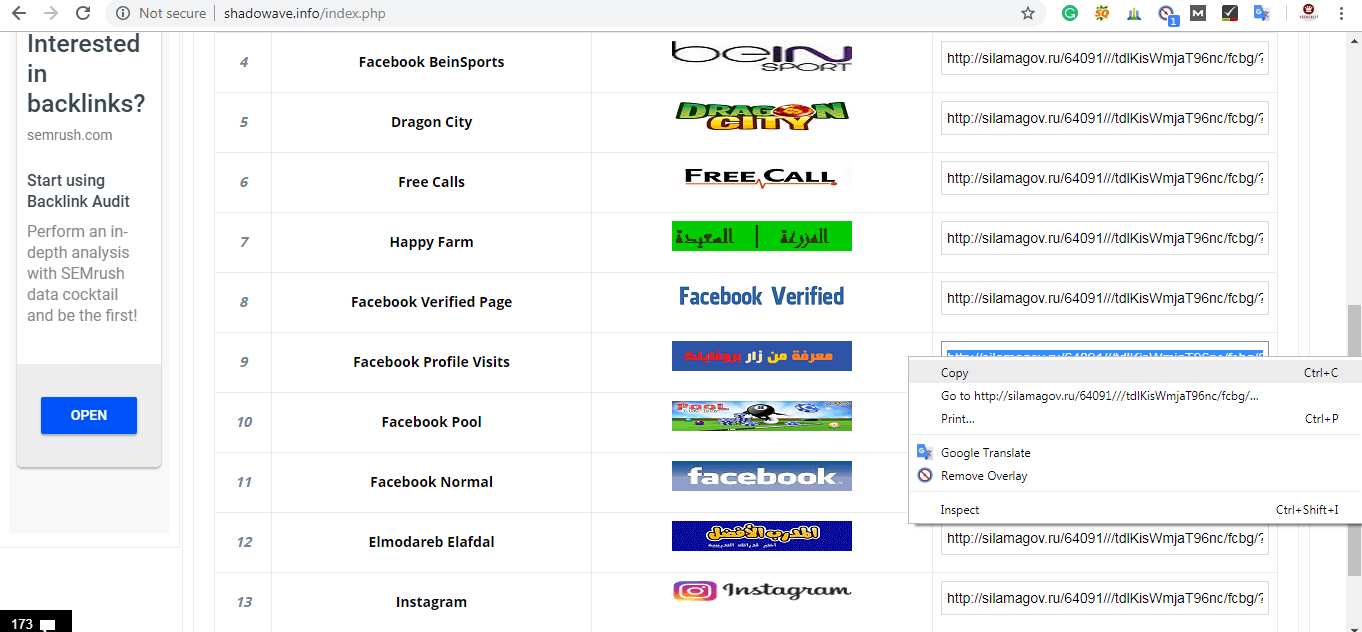Click the browser forward arrow
1362x632 pixels.
click(51, 13)
